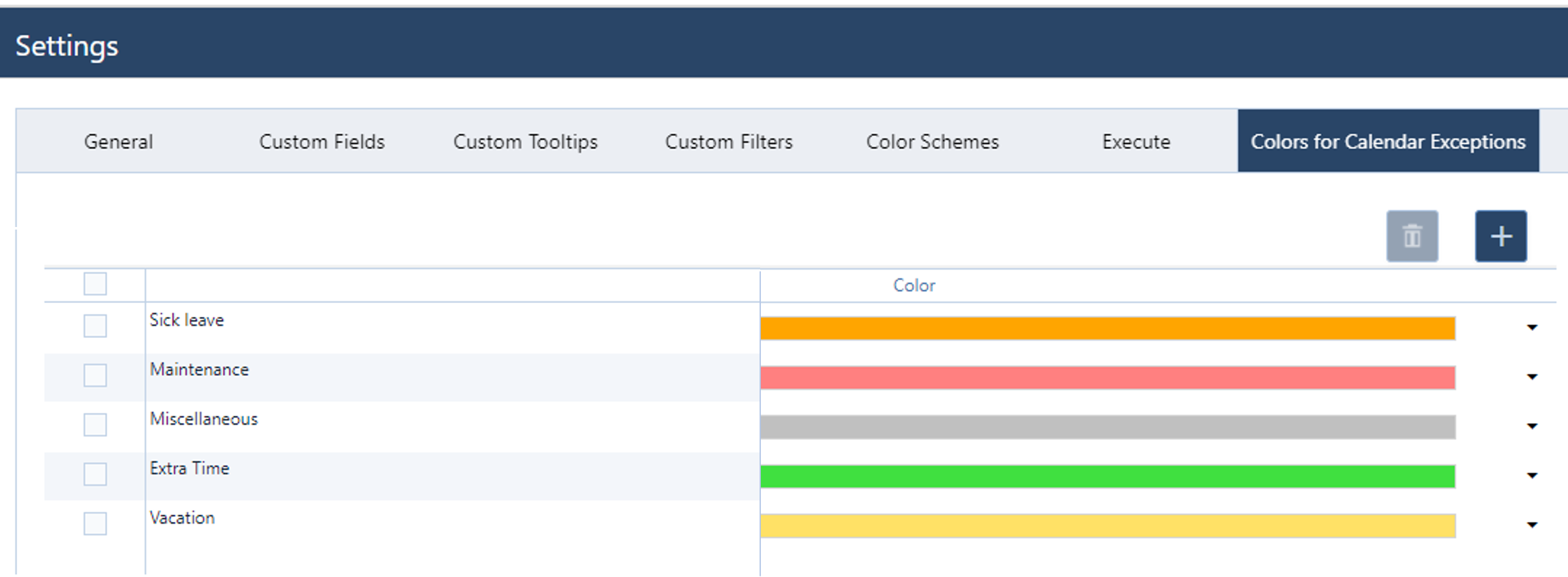Open the Maintenance color dropdown arrow
The image size is (1568, 577).
(x=1532, y=377)
